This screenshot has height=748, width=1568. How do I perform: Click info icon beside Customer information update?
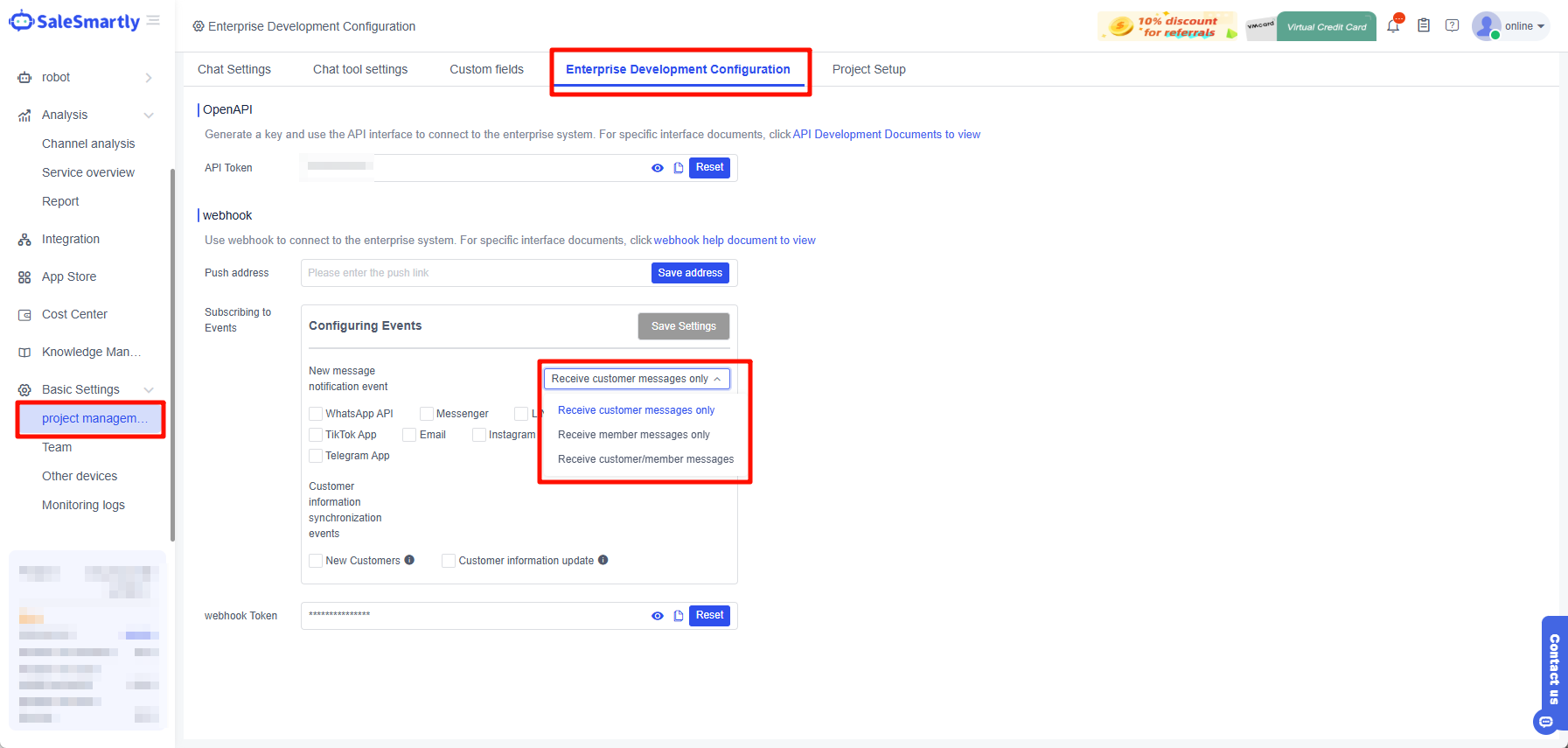[x=603, y=560]
